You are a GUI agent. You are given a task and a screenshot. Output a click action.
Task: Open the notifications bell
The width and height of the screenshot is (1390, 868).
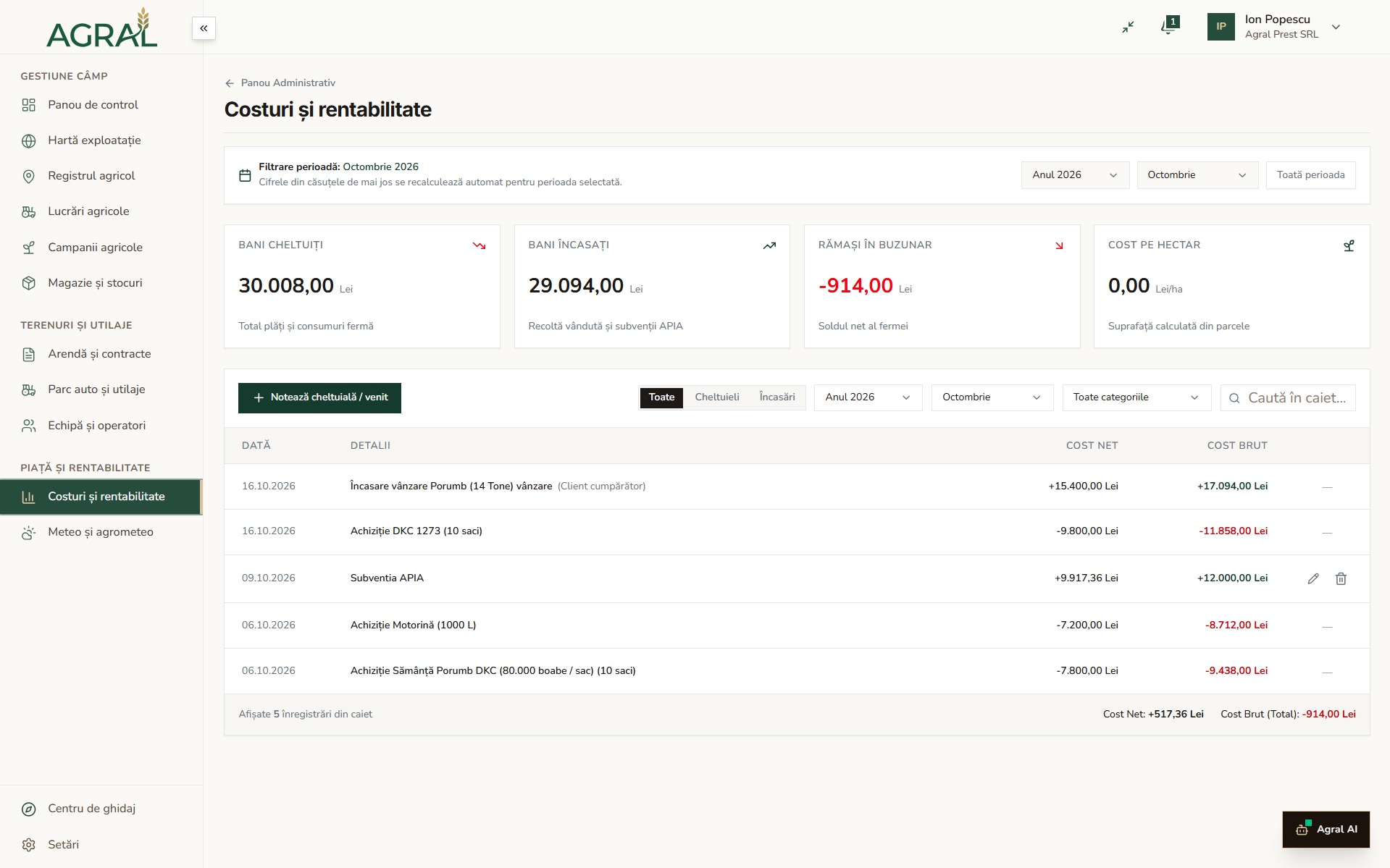pyautogui.click(x=1168, y=27)
